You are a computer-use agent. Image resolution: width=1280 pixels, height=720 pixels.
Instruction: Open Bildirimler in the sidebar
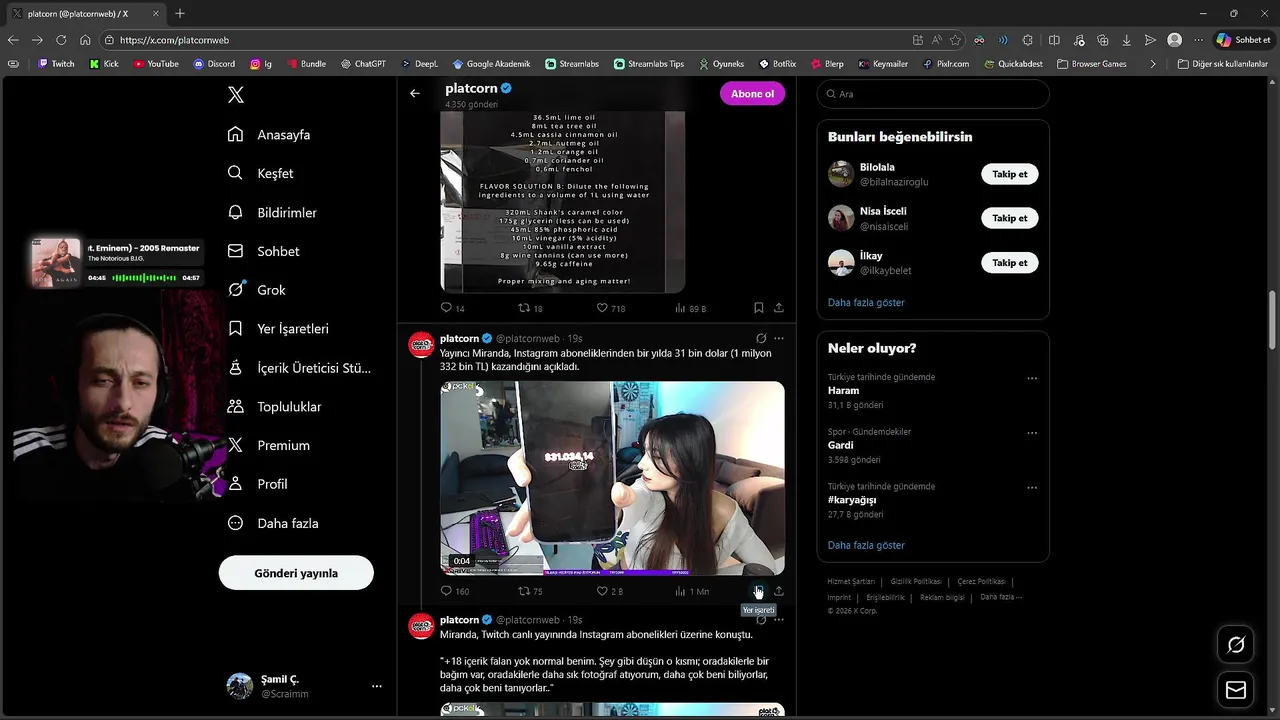coord(272,213)
